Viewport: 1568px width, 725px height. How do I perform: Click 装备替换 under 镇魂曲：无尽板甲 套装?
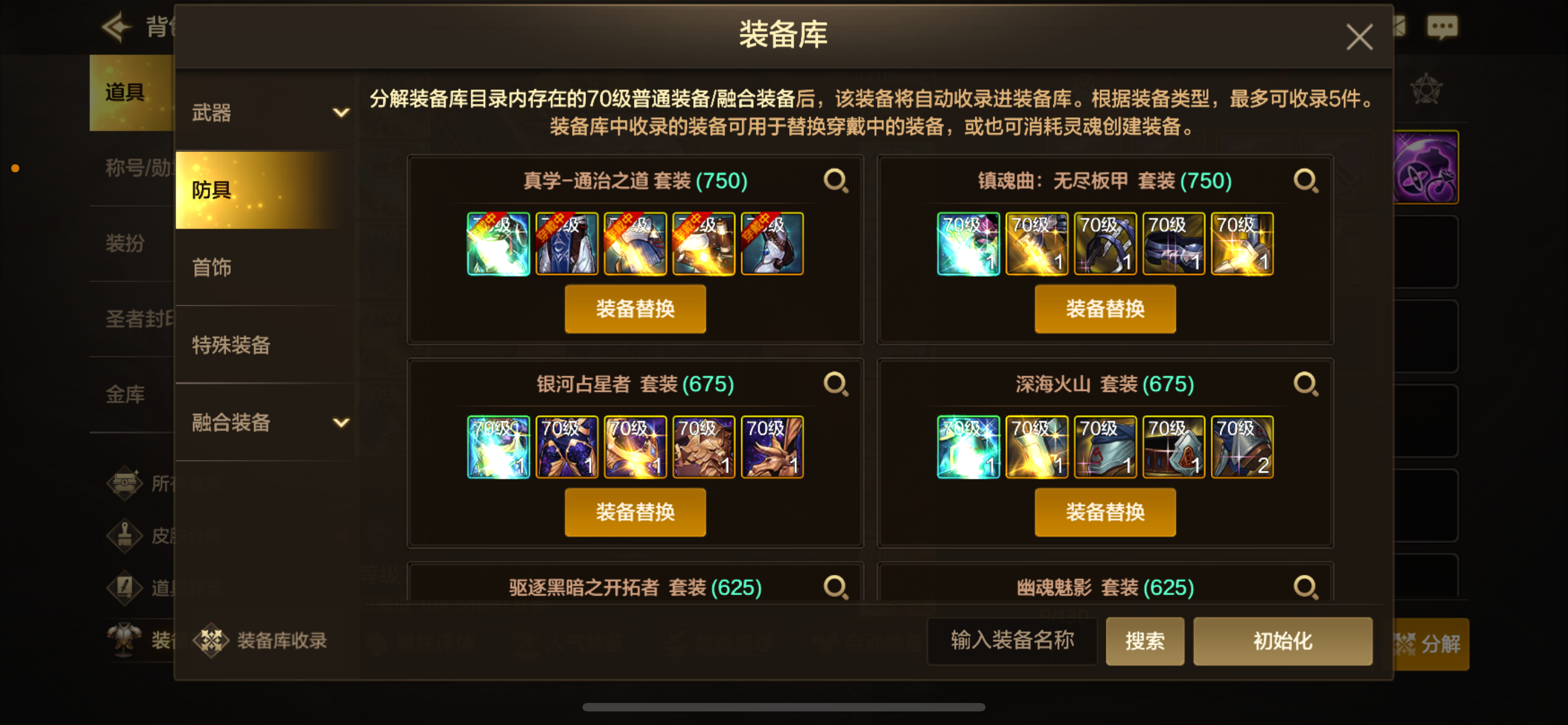(1105, 309)
